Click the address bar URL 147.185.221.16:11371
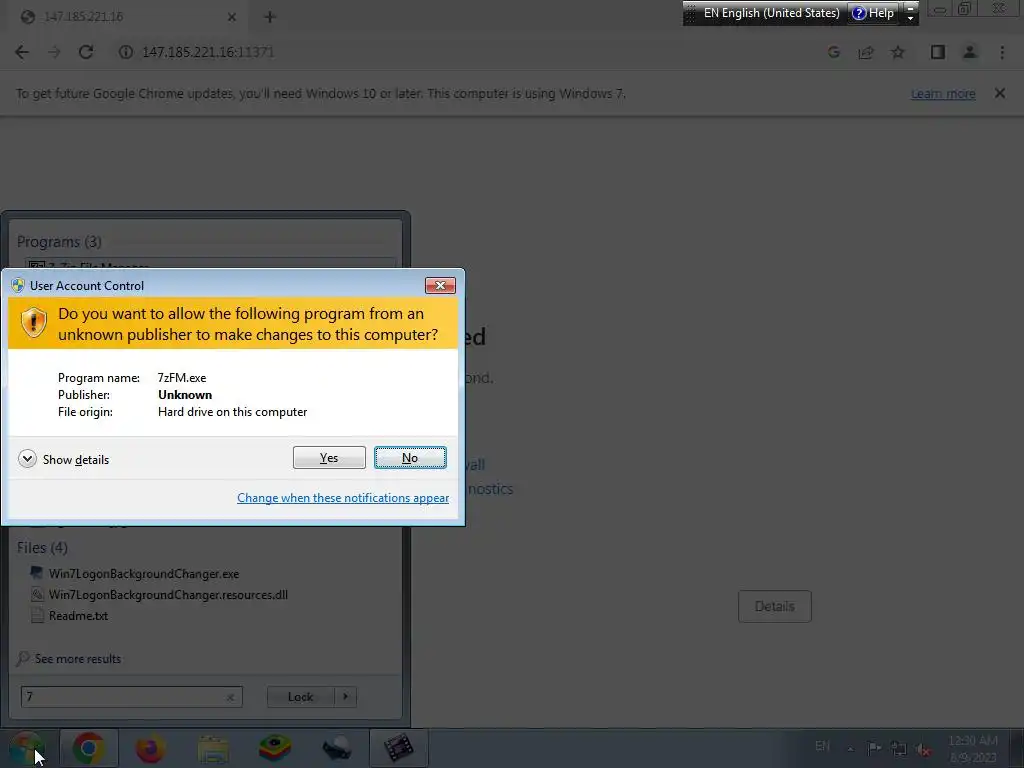This screenshot has height=768, width=1024. coord(208,52)
